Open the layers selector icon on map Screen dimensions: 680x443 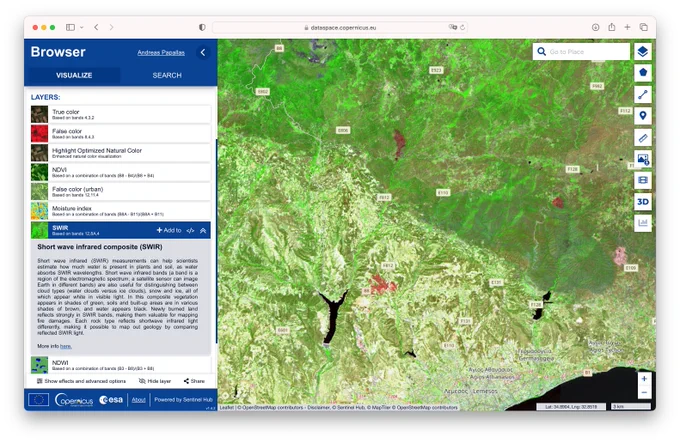coord(643,52)
